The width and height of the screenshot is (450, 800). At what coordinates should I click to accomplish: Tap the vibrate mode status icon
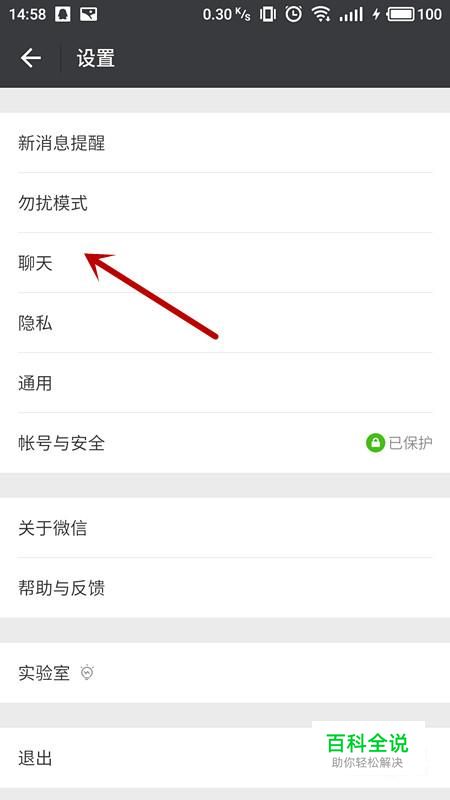pos(268,14)
